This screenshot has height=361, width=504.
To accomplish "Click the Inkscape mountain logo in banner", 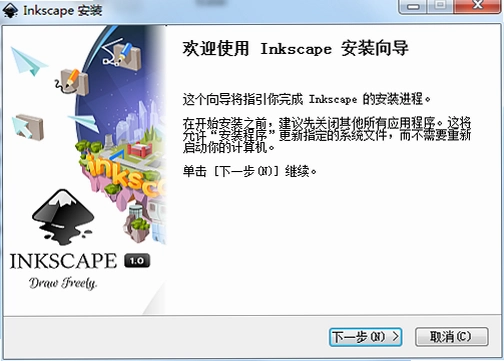I will (63, 217).
